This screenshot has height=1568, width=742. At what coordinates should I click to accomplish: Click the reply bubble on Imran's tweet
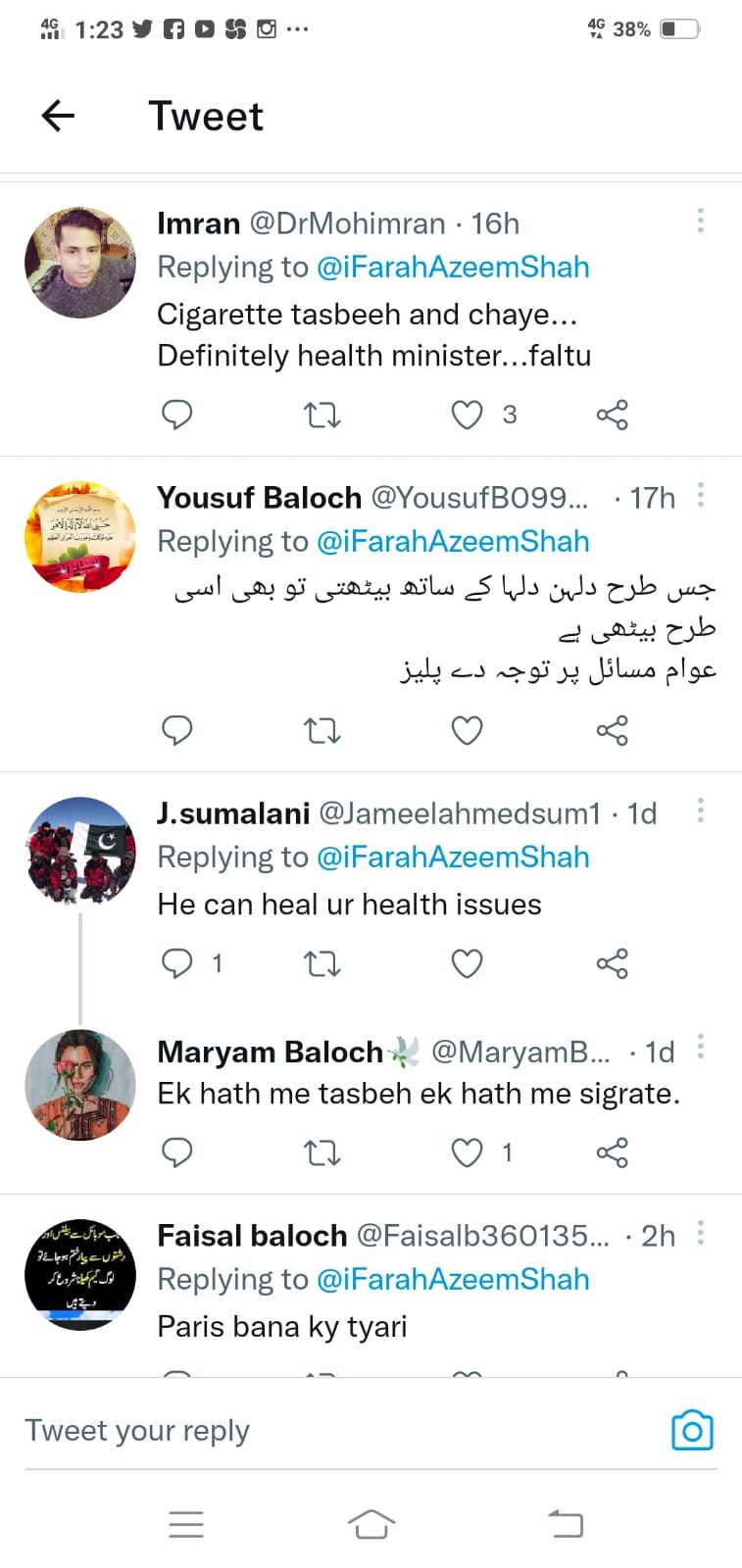coord(177,415)
